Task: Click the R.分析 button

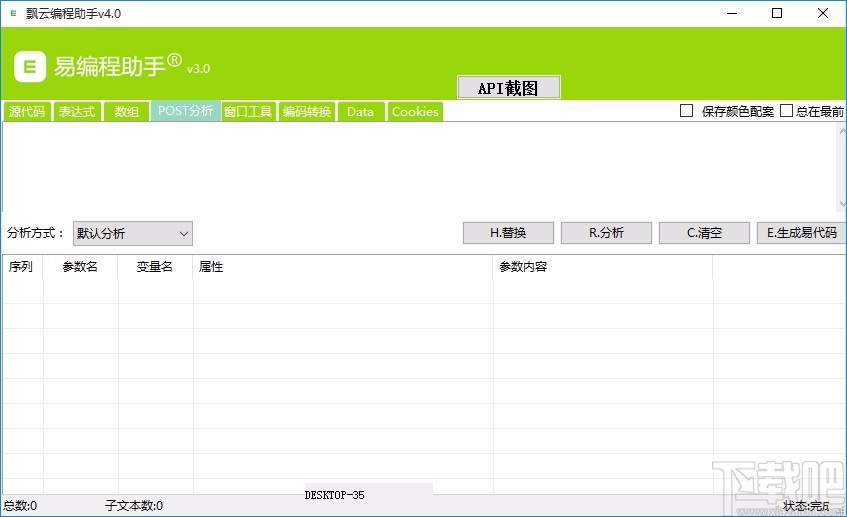Action: coord(606,233)
